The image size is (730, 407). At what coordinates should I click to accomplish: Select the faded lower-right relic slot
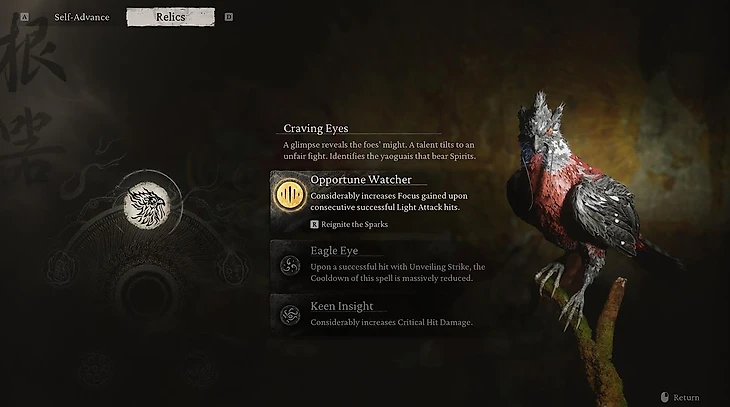(199, 370)
